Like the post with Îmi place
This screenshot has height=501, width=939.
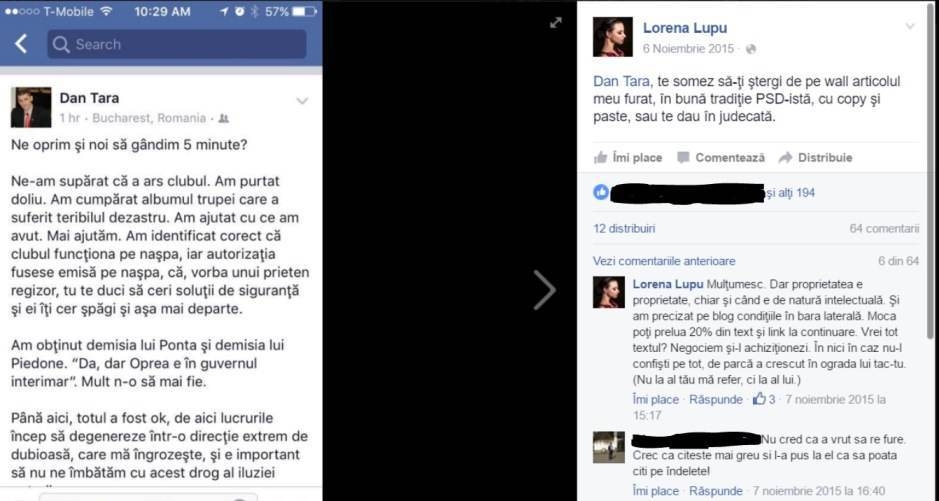coord(628,157)
